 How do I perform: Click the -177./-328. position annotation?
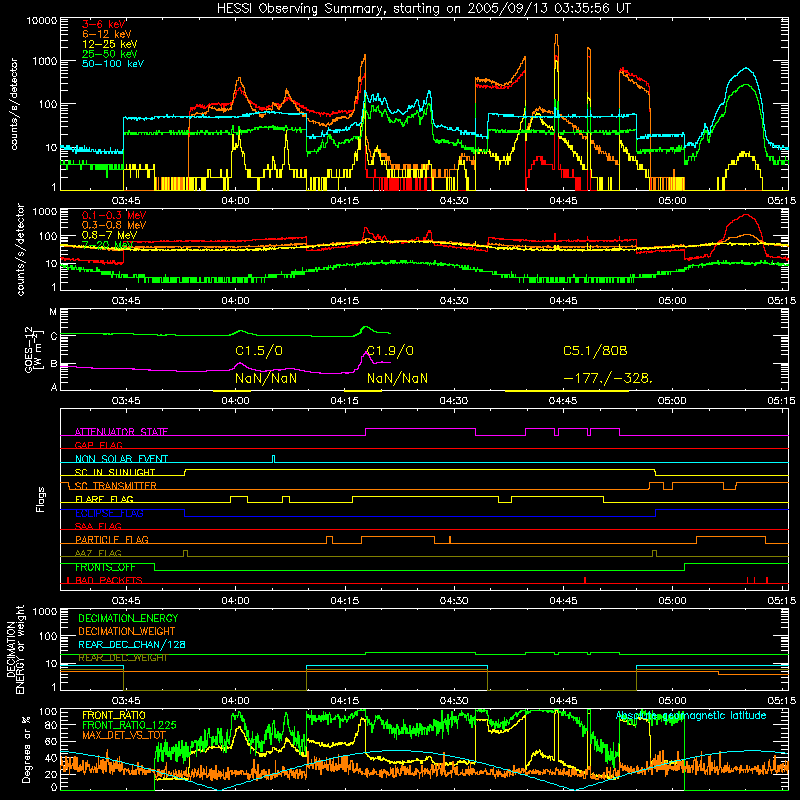[x=608, y=379]
